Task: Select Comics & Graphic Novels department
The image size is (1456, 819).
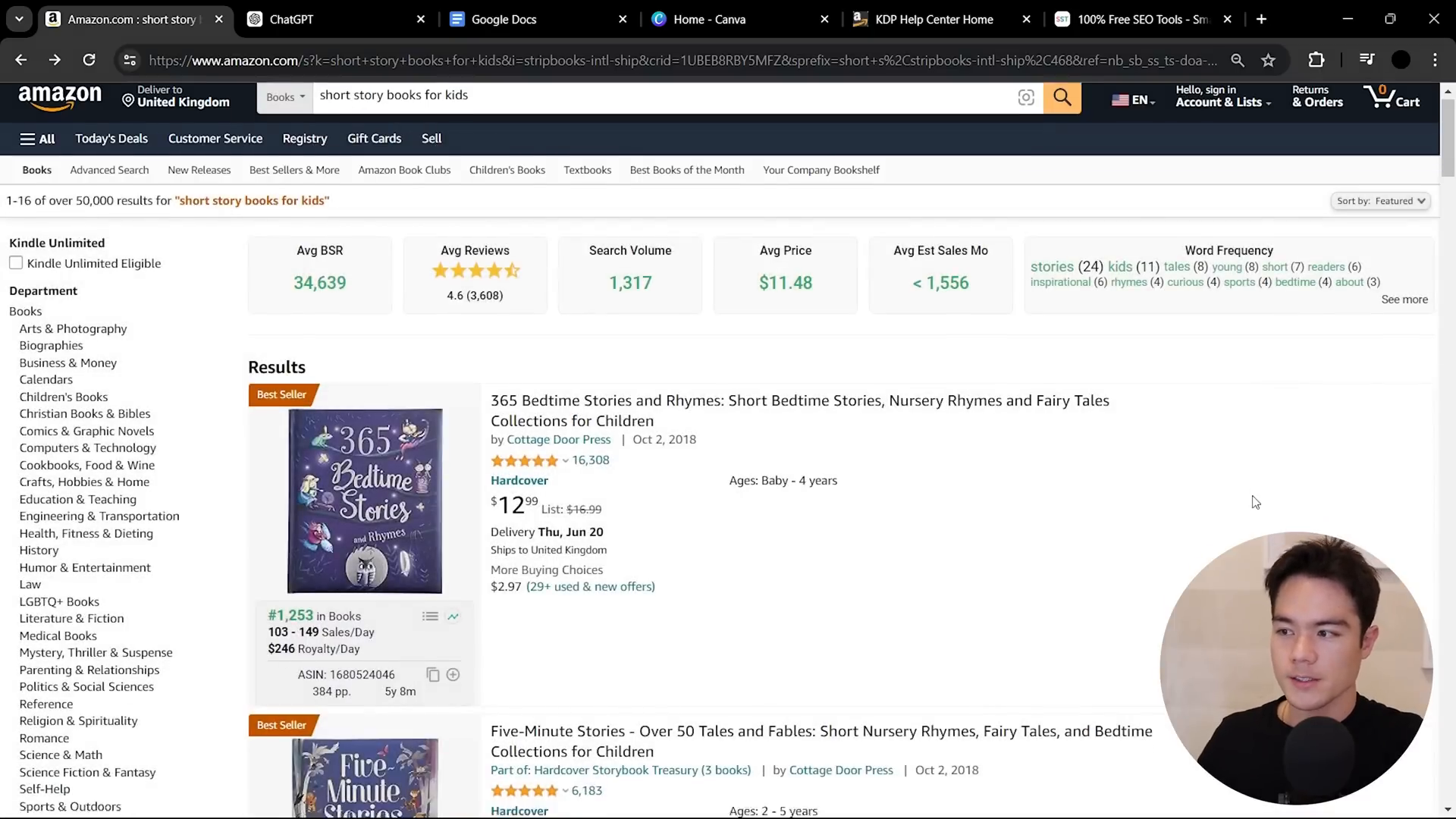Action: tap(86, 431)
